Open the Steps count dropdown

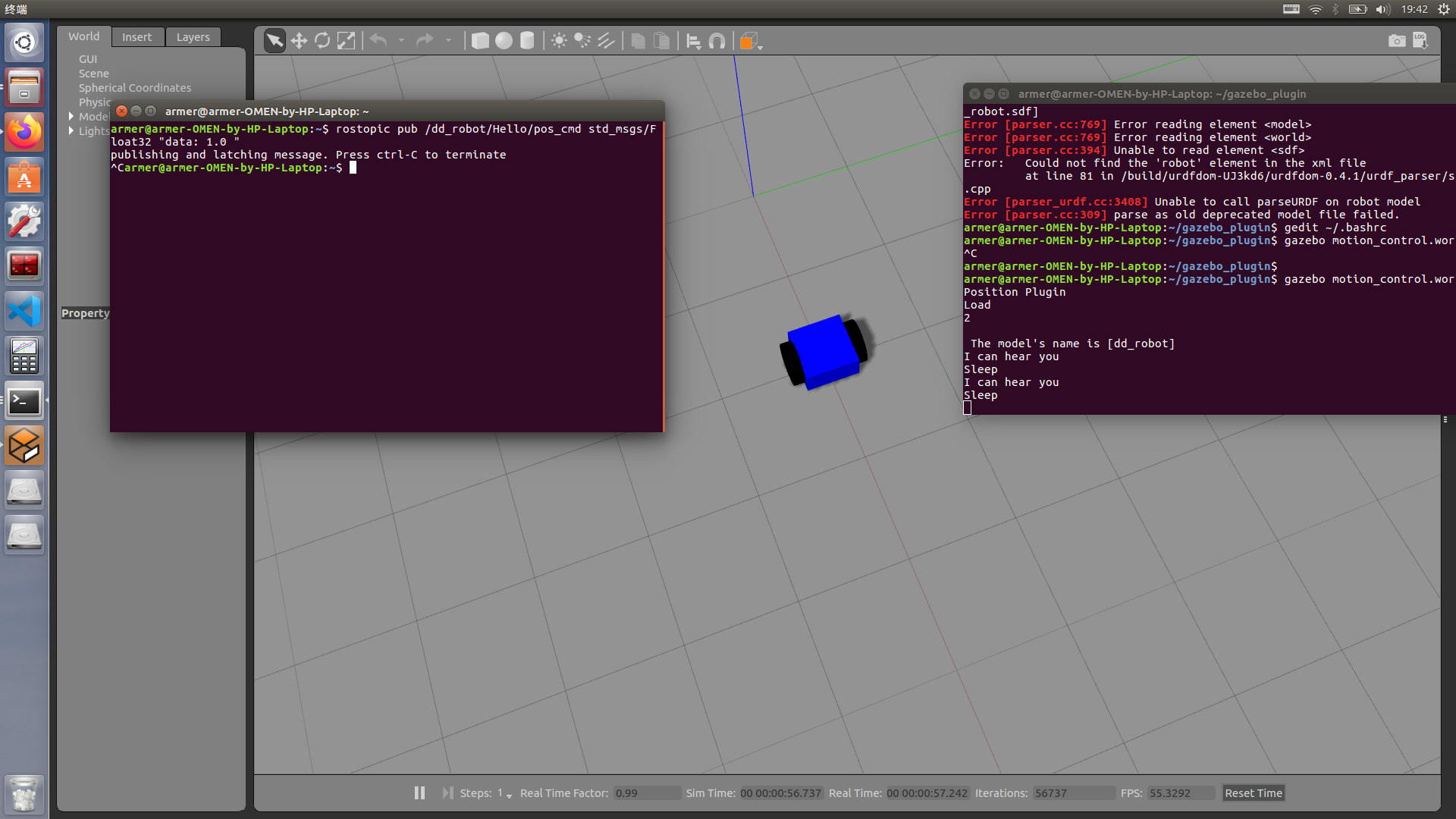point(505,793)
